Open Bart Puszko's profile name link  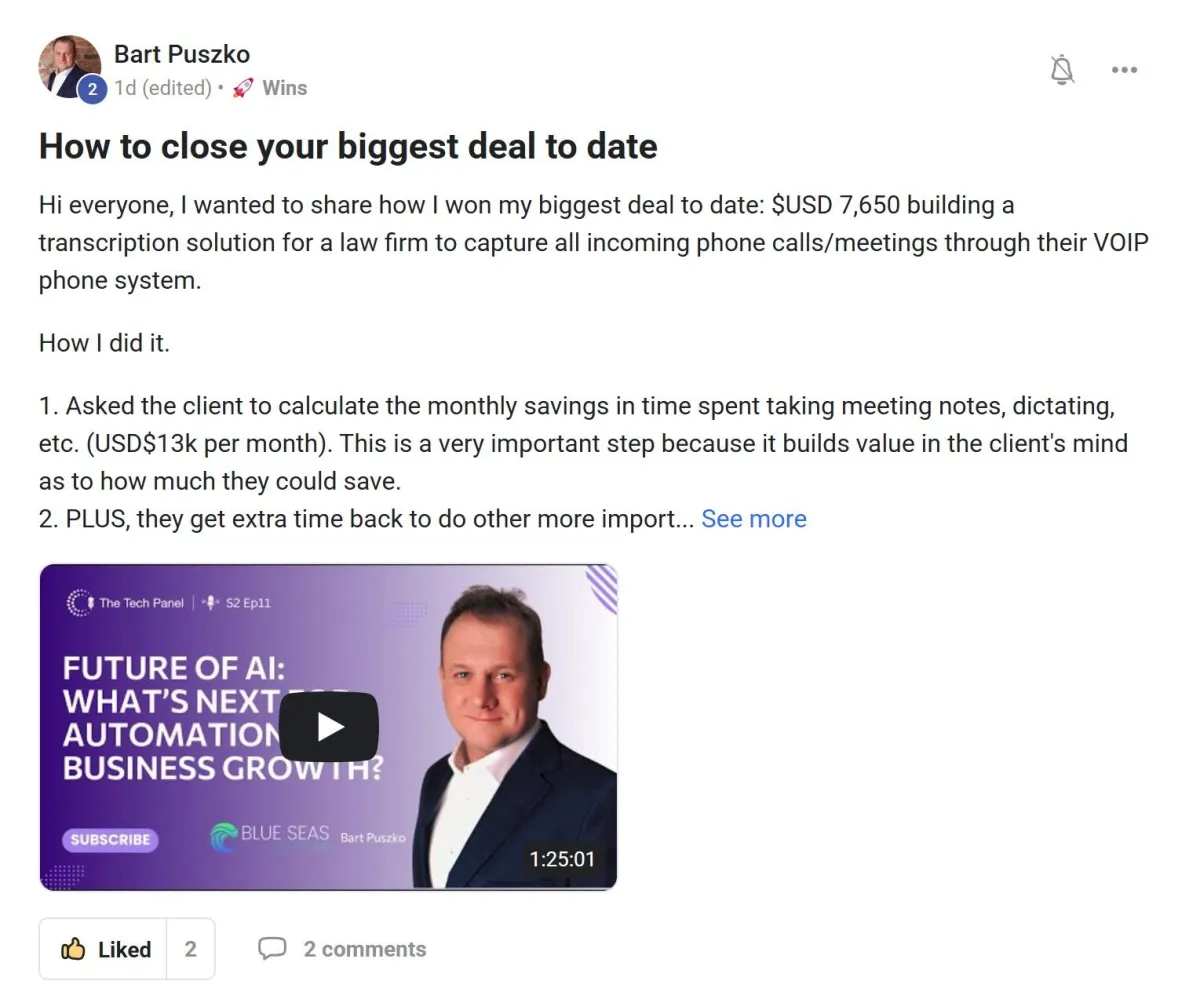[182, 54]
